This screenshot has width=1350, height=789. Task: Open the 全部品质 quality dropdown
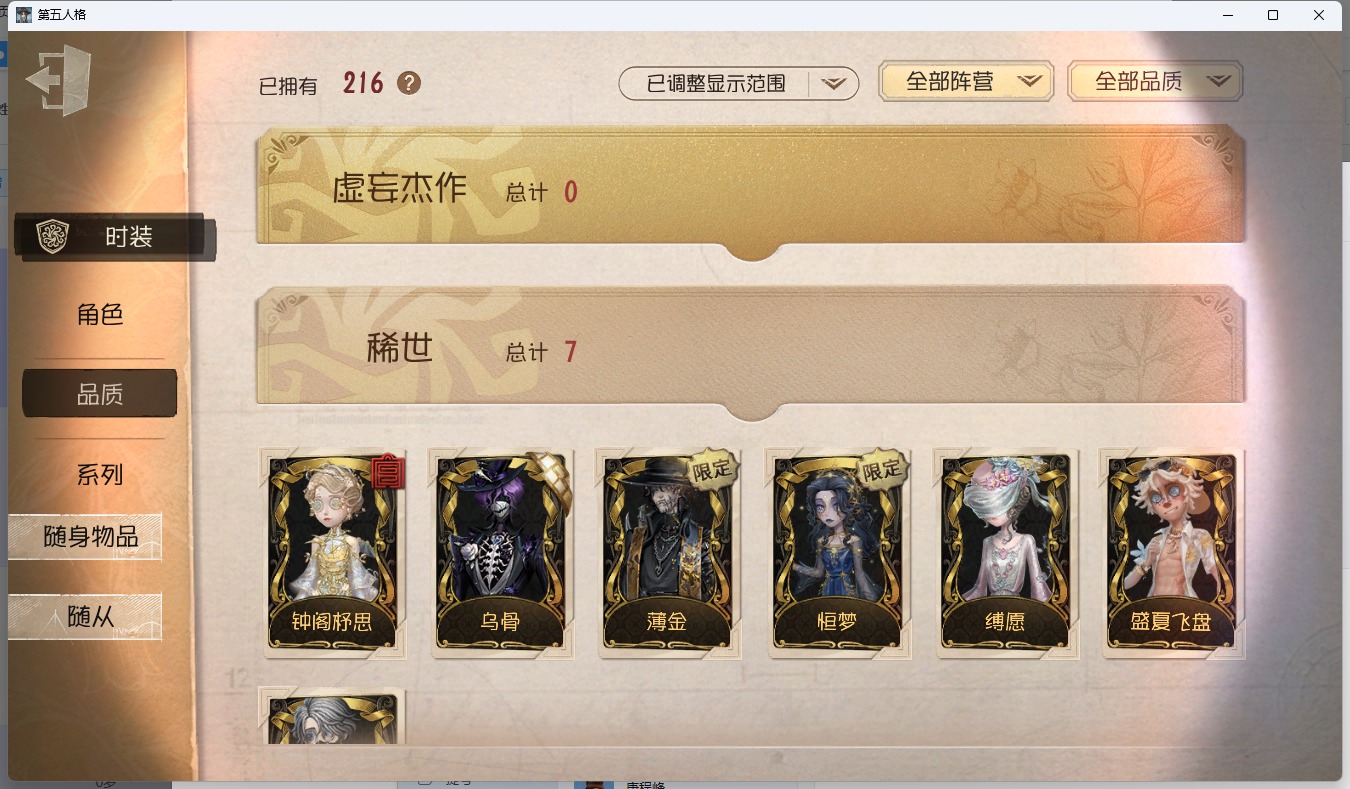(1155, 82)
